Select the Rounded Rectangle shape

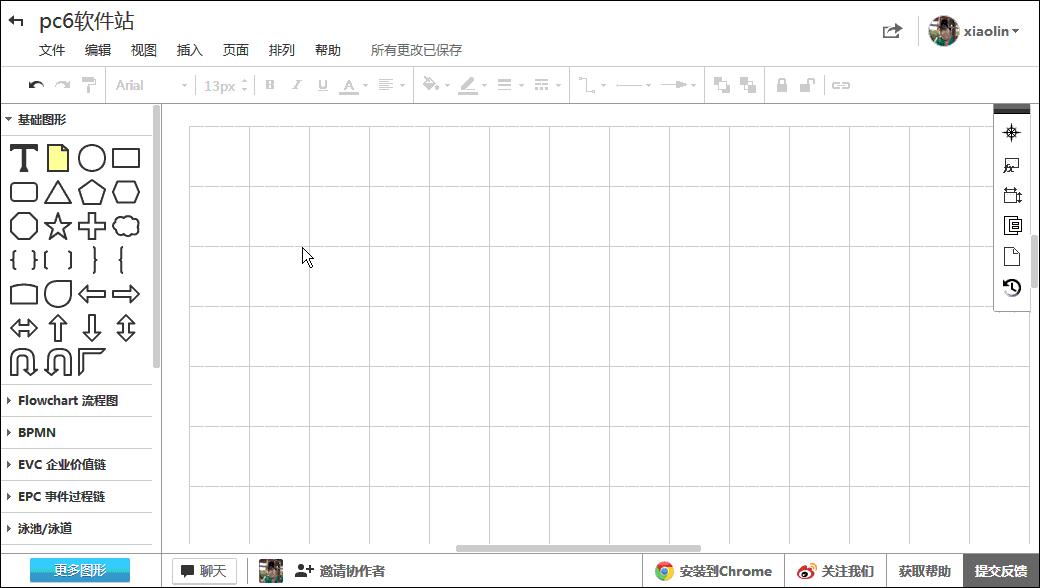pyautogui.click(x=24, y=192)
